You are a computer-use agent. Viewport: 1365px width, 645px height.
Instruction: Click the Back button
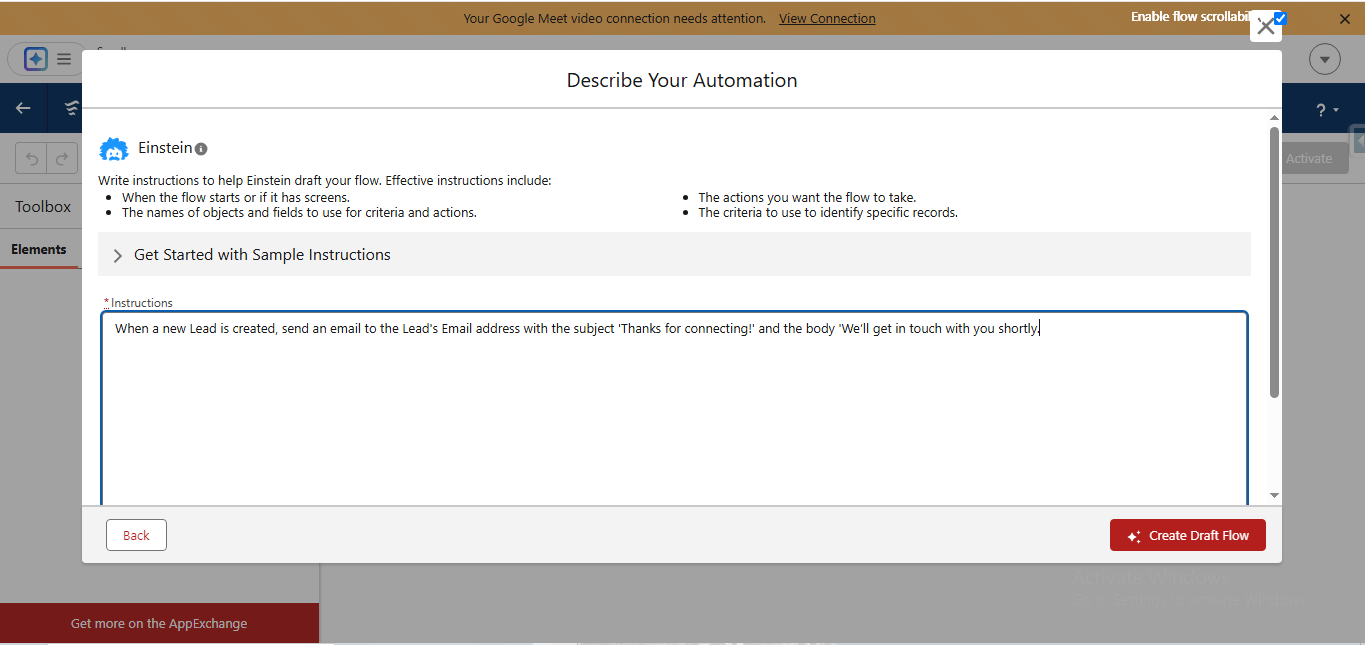[136, 535]
